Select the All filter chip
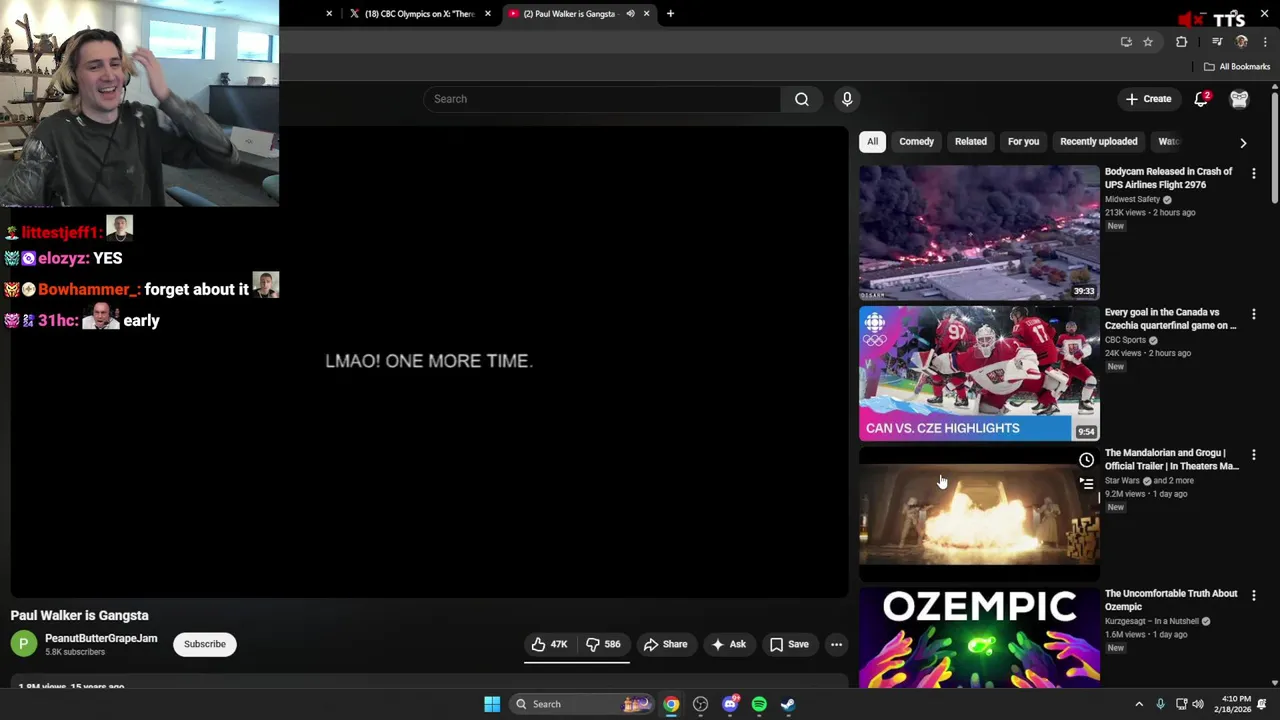The width and height of the screenshot is (1280, 720). tap(872, 142)
